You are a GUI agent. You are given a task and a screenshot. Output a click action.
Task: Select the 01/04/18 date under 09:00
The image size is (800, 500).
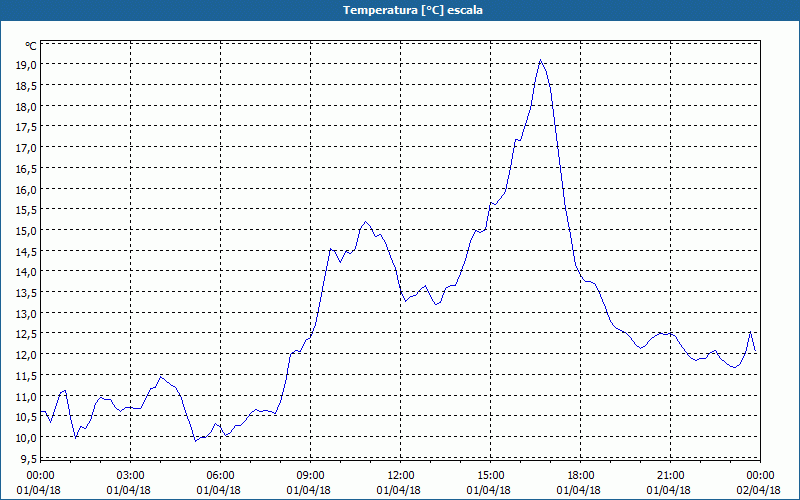click(309, 490)
